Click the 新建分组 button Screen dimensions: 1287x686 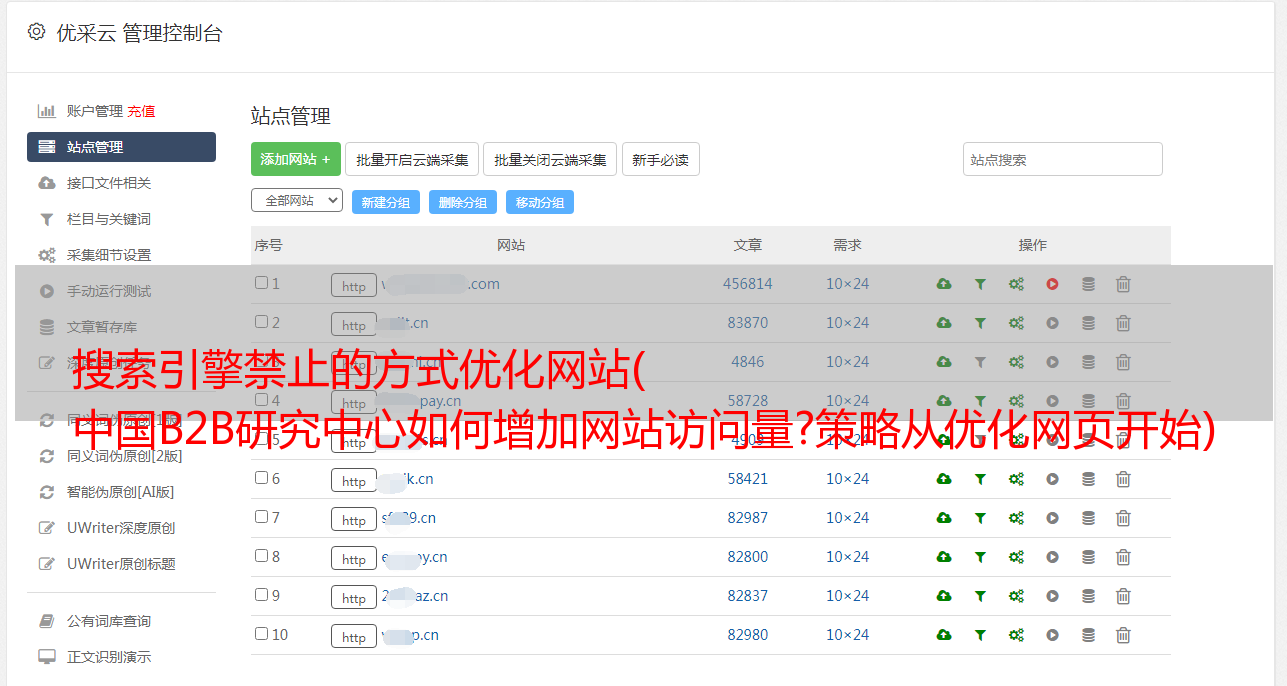pos(386,202)
